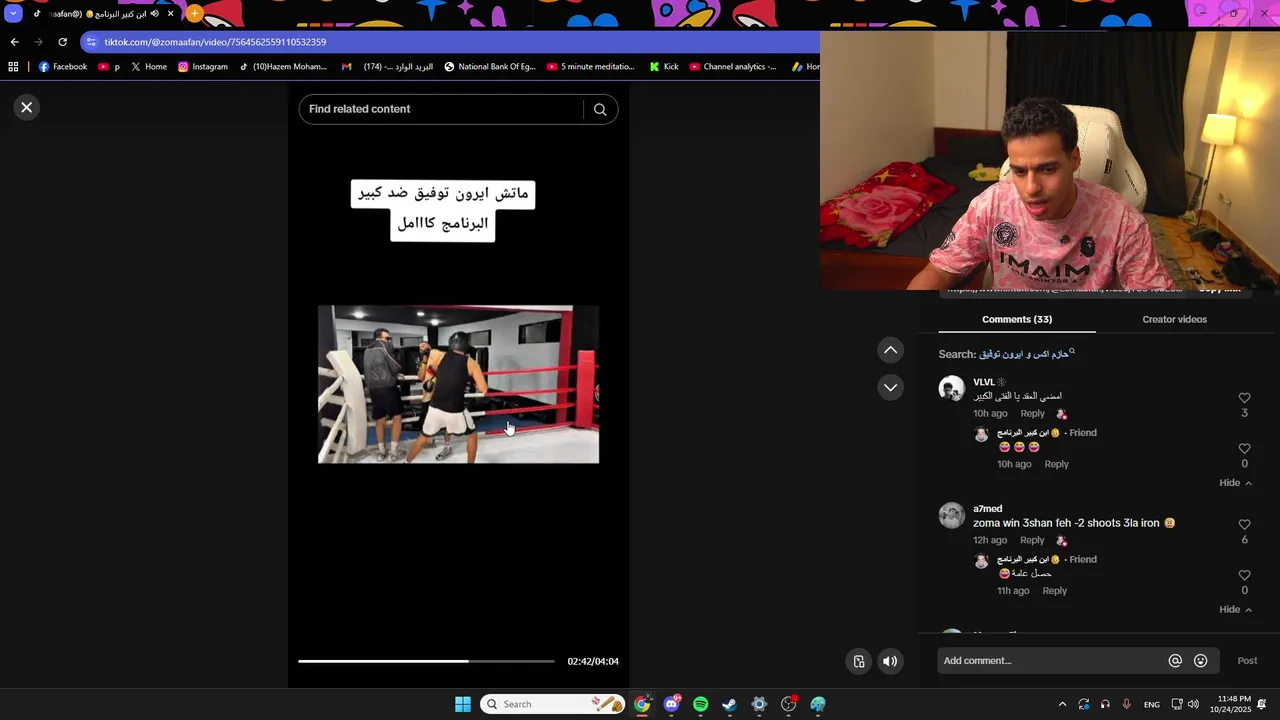The height and width of the screenshot is (720, 1280).
Task: Open the Apps grid in bookmarks bar
Action: point(13,67)
